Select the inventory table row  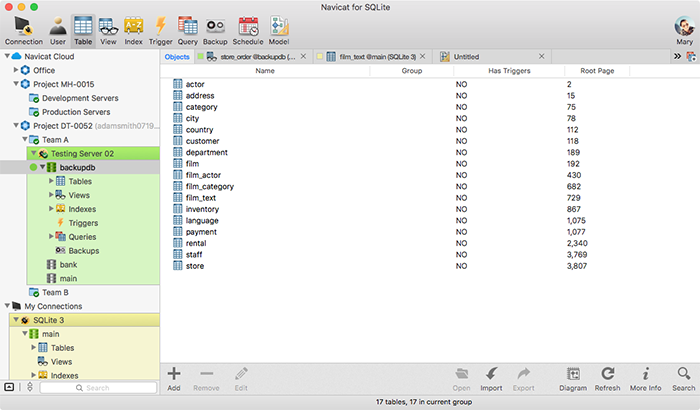(x=429, y=209)
